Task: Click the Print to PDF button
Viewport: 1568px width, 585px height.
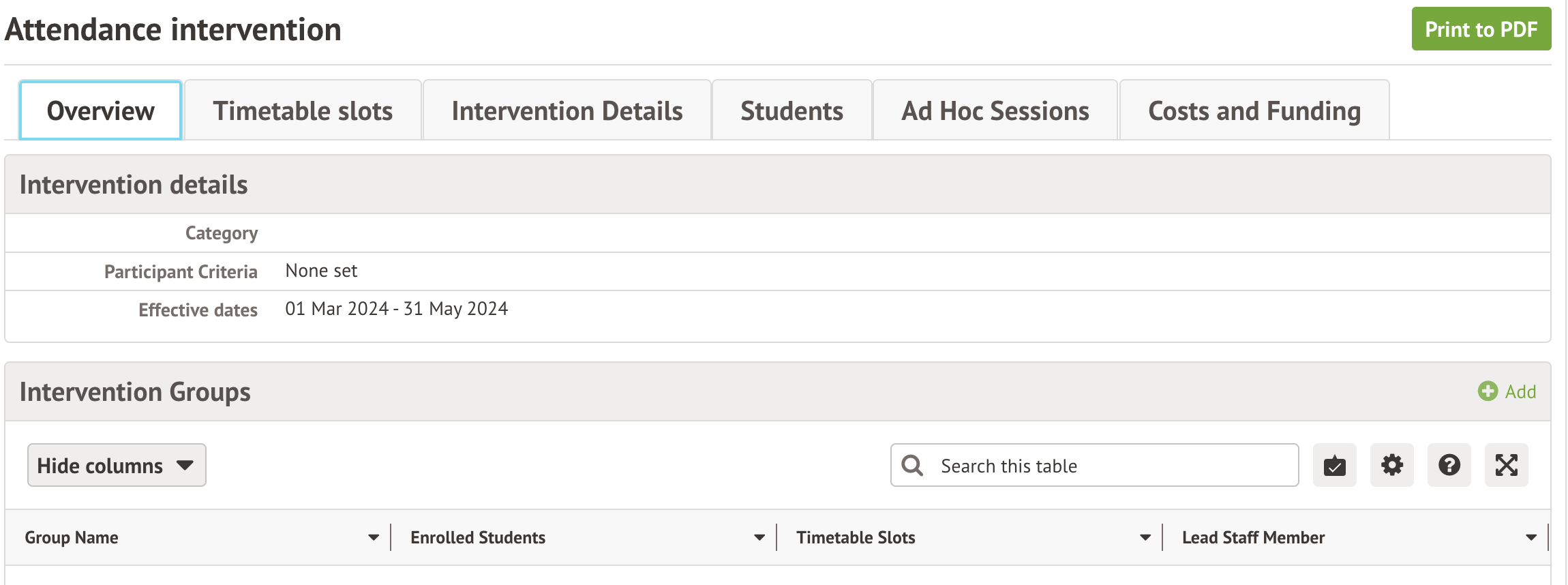Action: coord(1481,29)
